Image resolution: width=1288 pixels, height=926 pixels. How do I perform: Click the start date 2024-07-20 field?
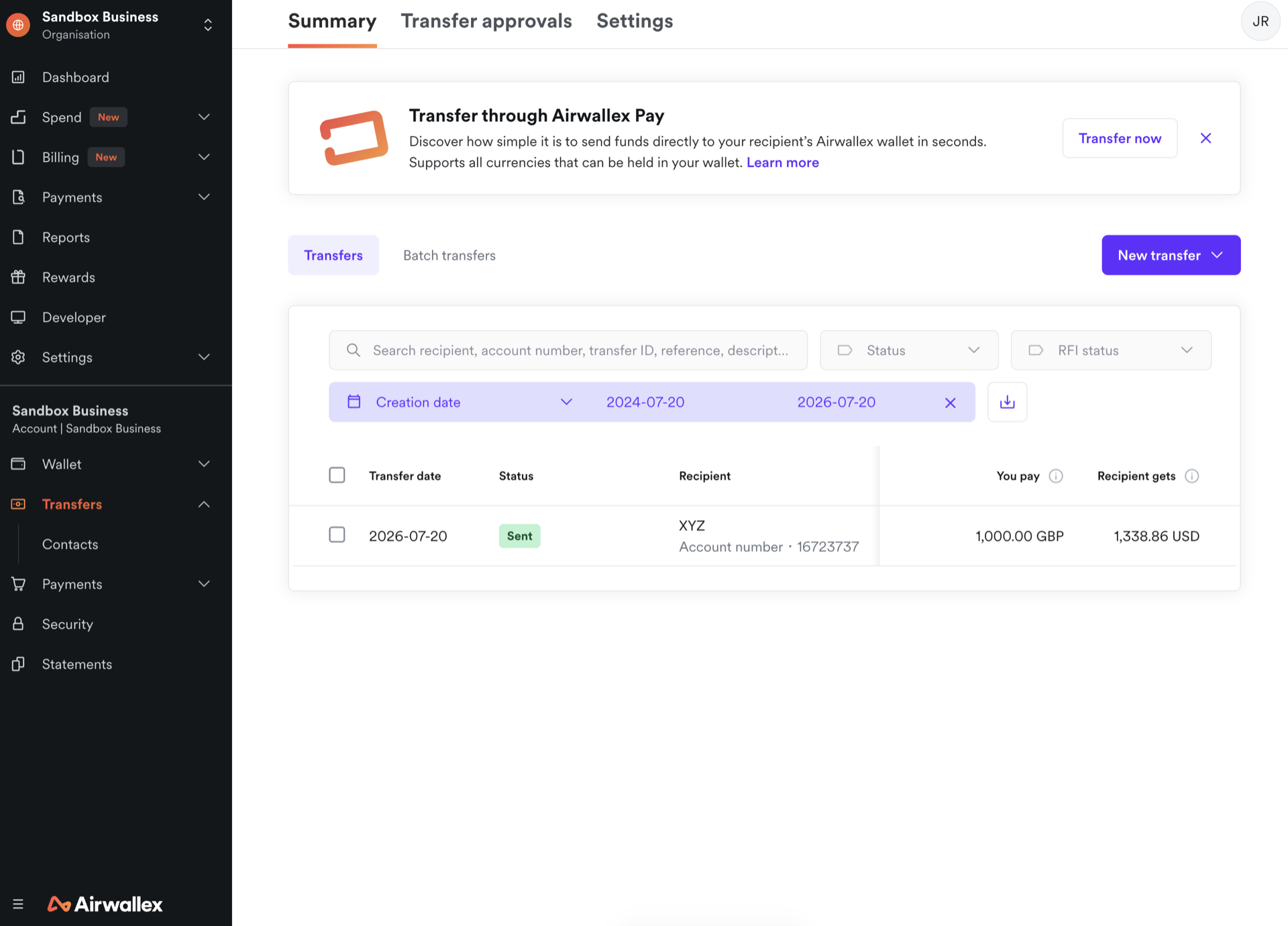tap(645, 402)
